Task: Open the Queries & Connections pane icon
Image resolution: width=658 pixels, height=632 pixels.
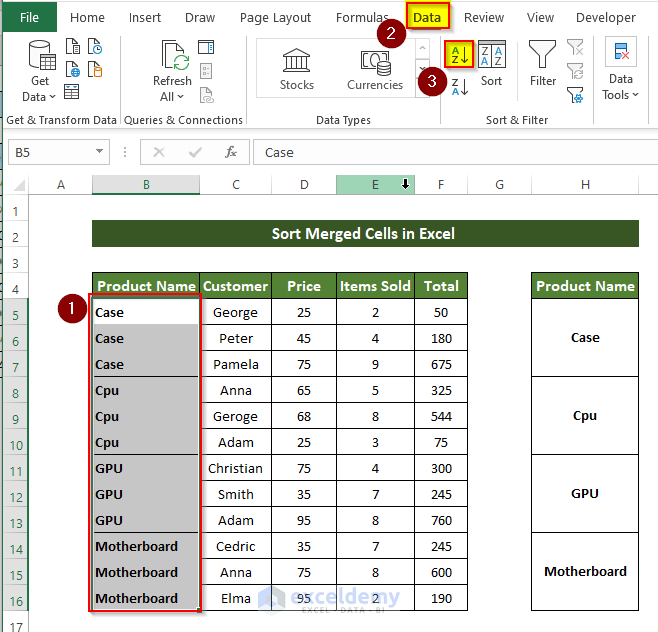Action: click(x=206, y=47)
